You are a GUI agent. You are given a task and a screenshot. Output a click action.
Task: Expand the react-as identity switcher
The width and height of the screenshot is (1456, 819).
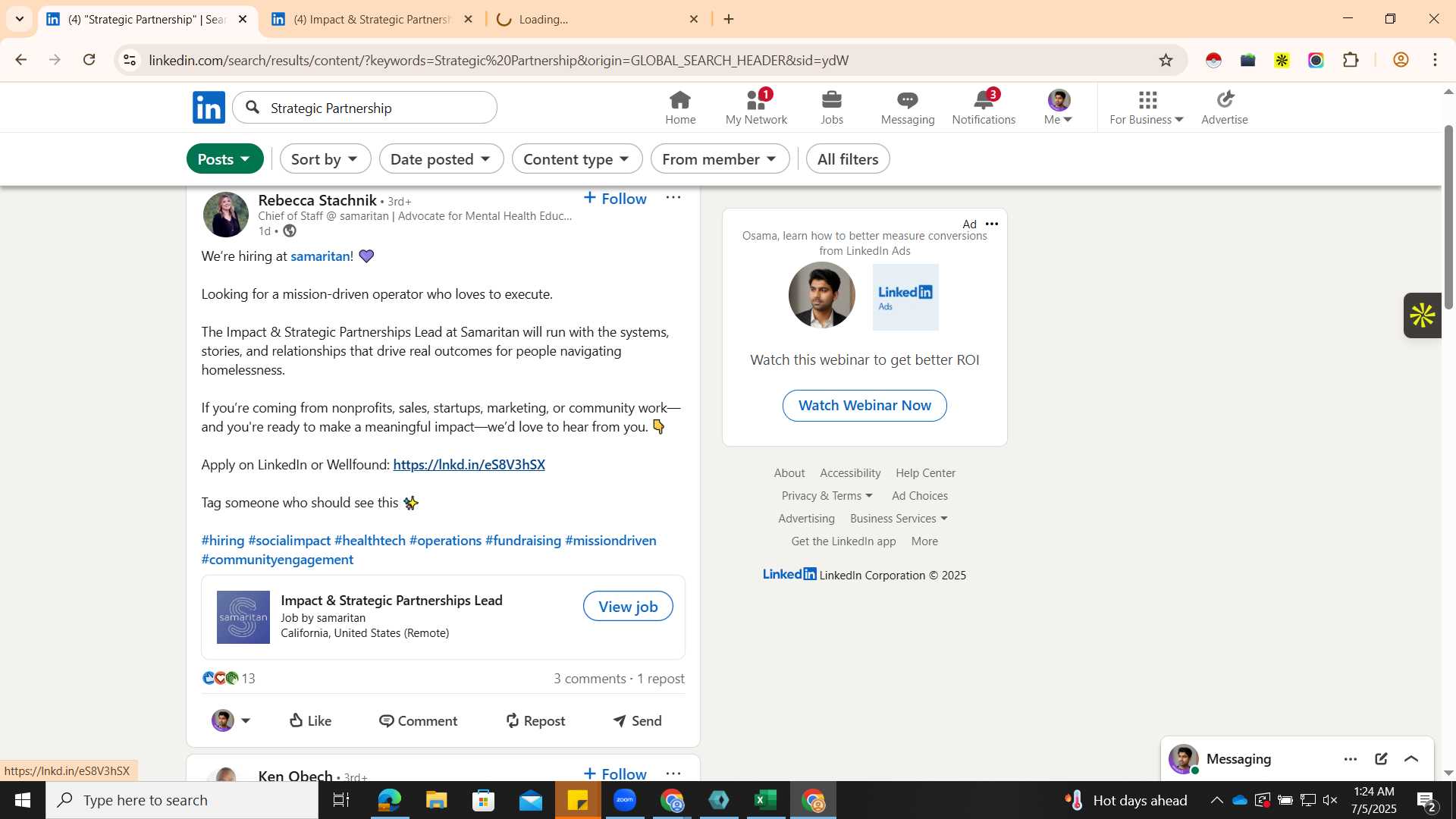[231, 721]
